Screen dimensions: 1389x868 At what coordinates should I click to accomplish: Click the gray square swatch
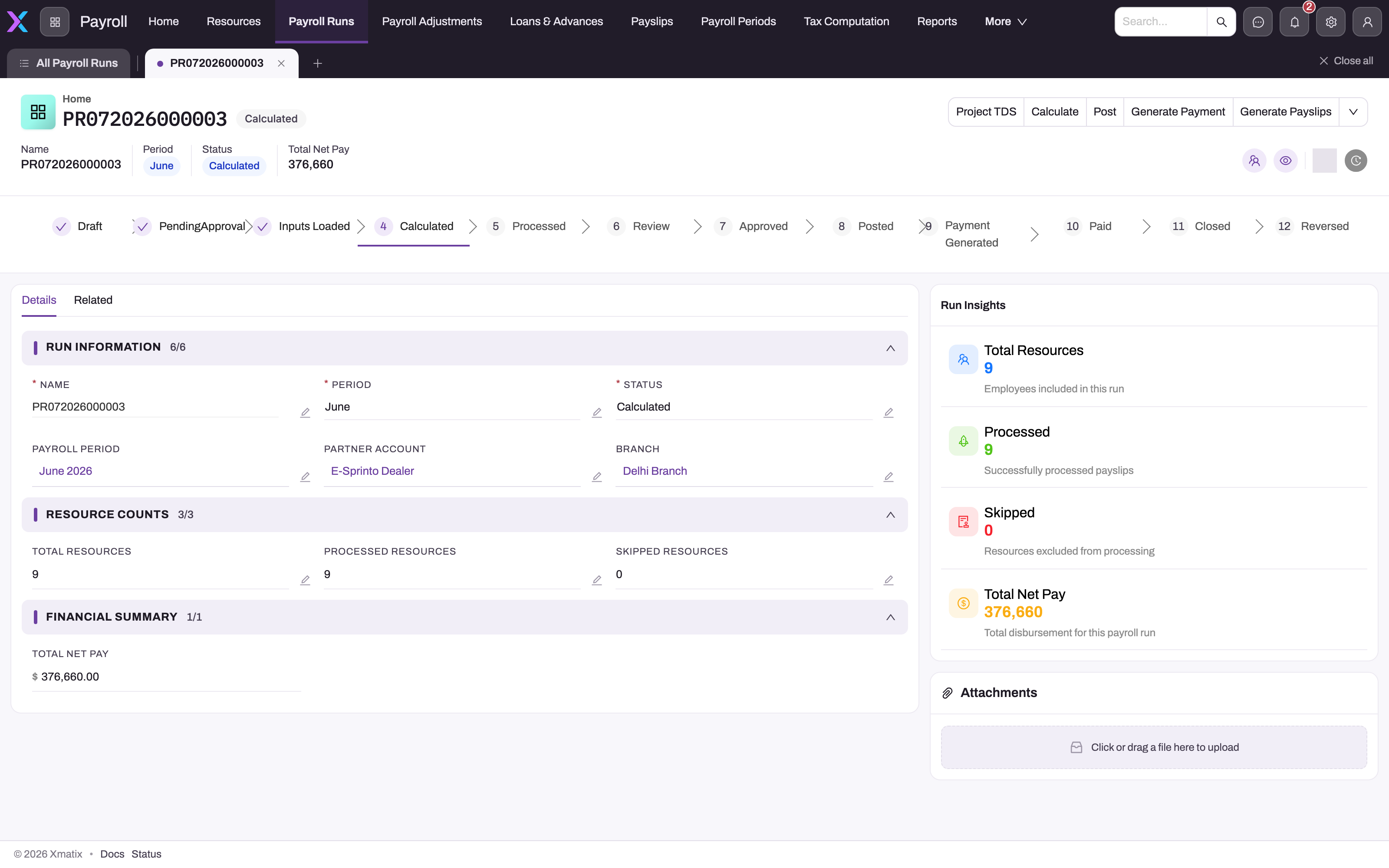(x=1324, y=161)
